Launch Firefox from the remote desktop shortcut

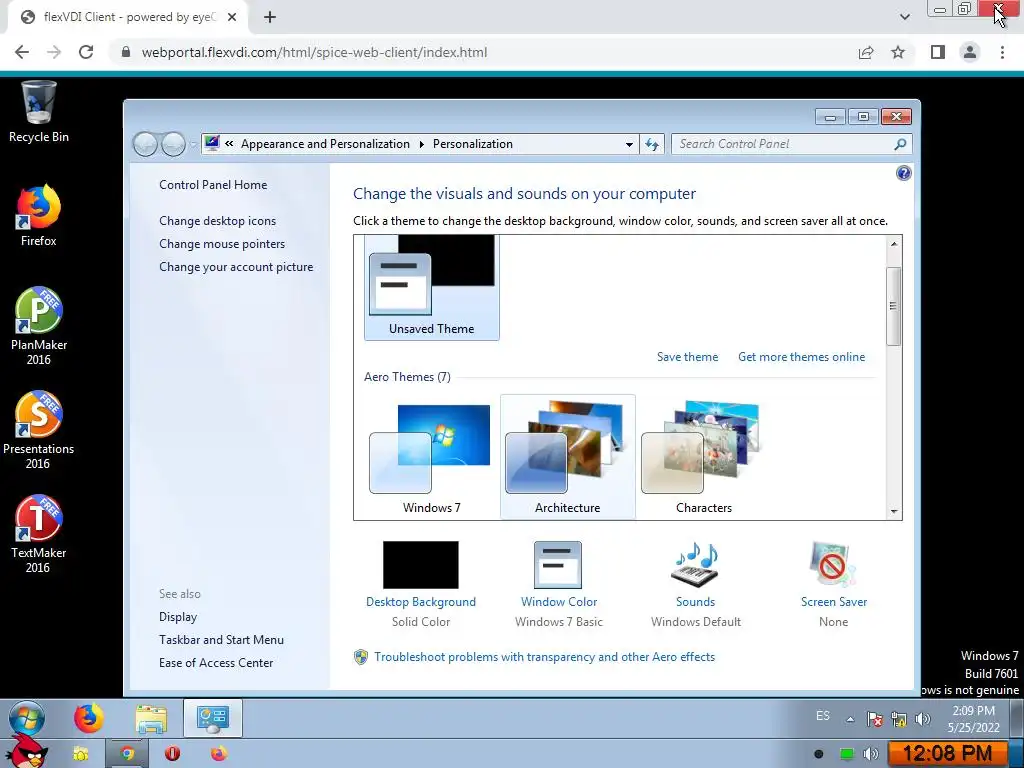click(x=39, y=216)
